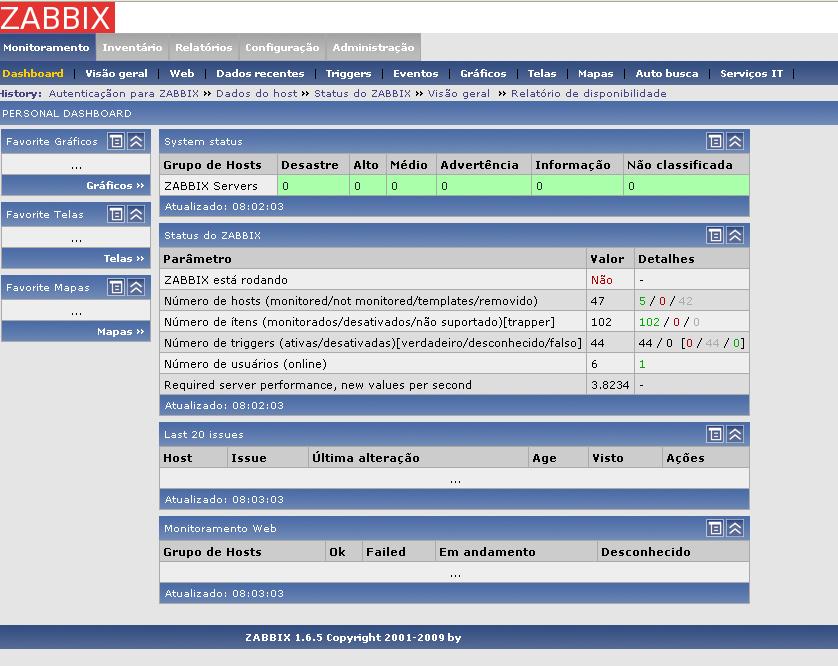Open Gráficos in the submenu bar
The image size is (838, 666).
[483, 73]
